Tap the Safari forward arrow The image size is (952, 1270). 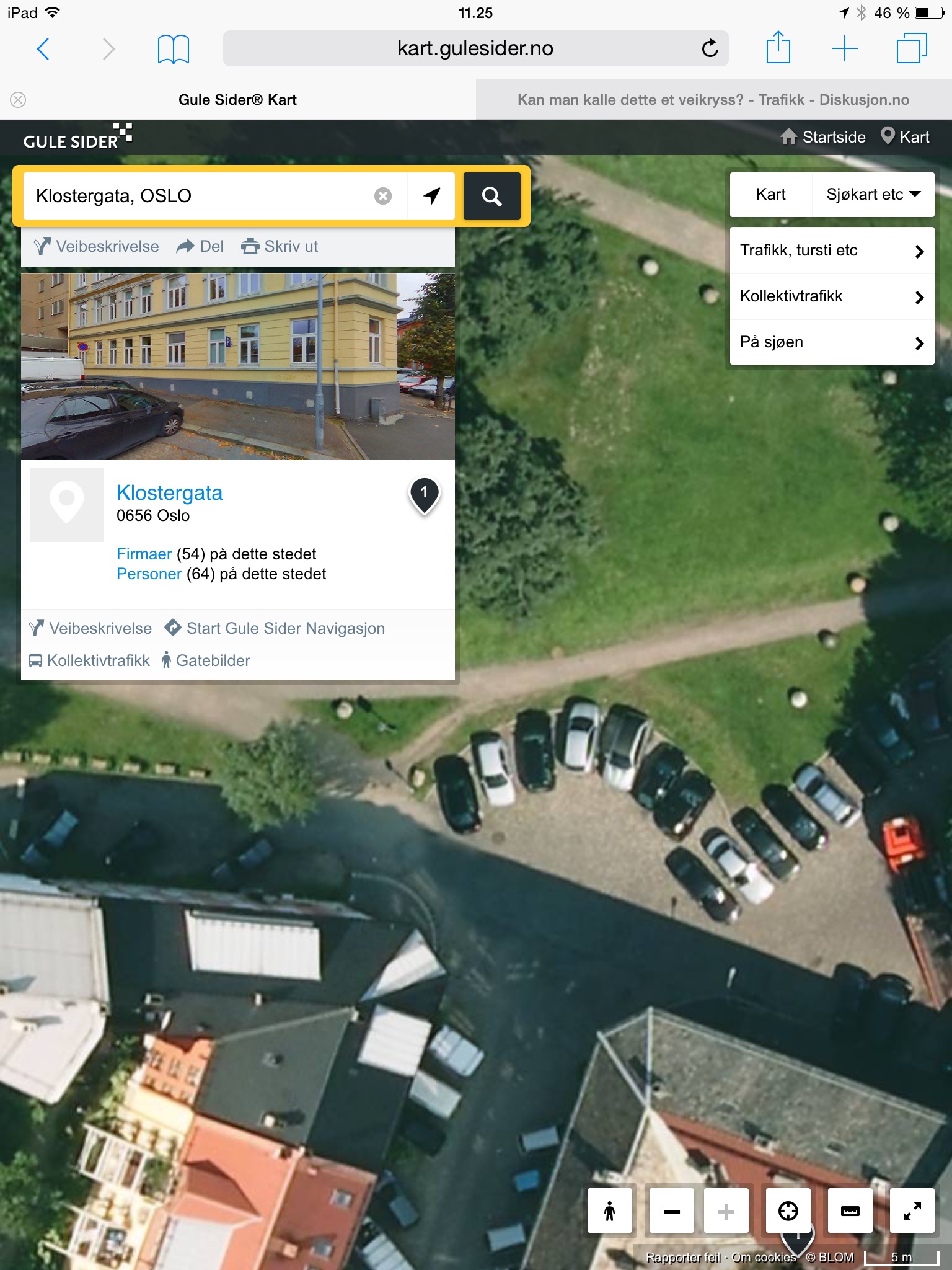coord(108,49)
